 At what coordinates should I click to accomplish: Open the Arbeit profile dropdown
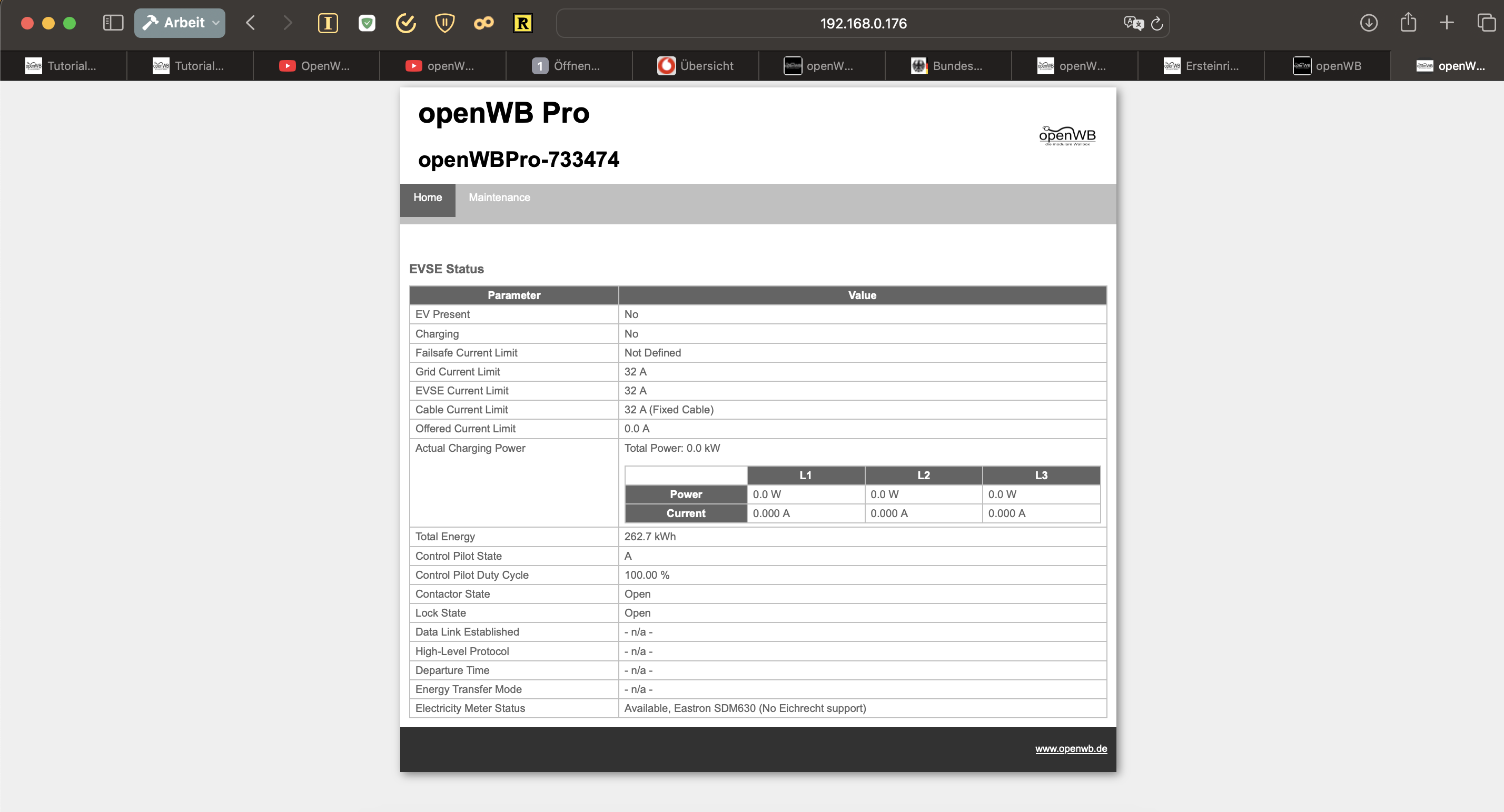point(180,23)
